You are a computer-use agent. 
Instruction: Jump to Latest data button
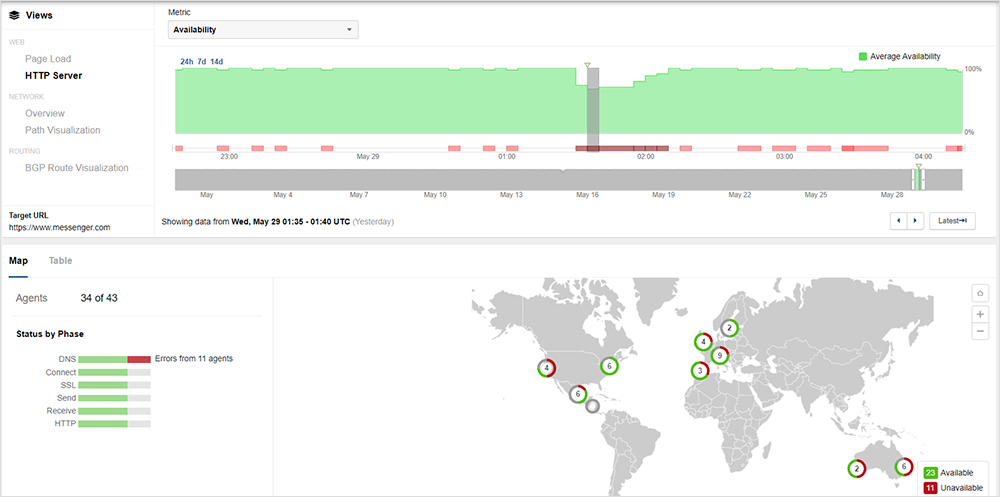pos(951,221)
